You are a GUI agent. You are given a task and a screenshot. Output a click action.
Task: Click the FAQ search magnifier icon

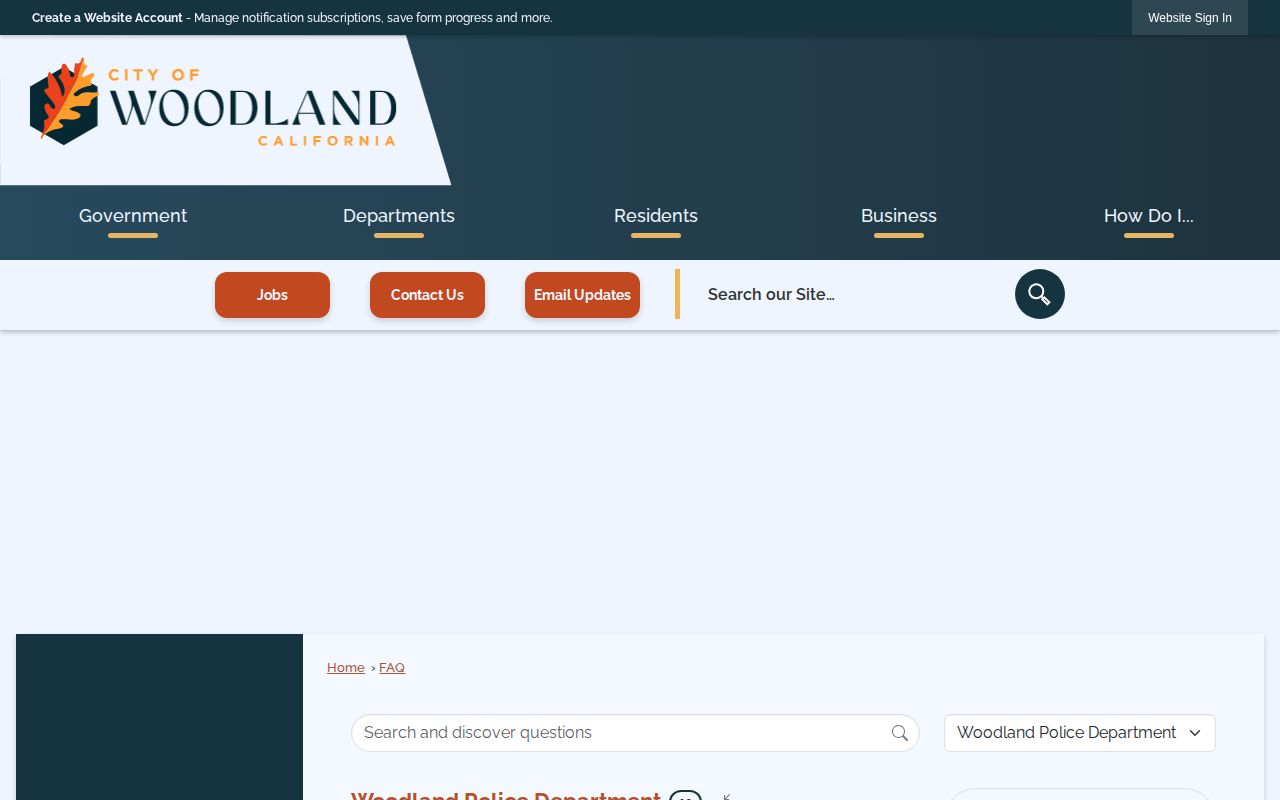click(900, 733)
